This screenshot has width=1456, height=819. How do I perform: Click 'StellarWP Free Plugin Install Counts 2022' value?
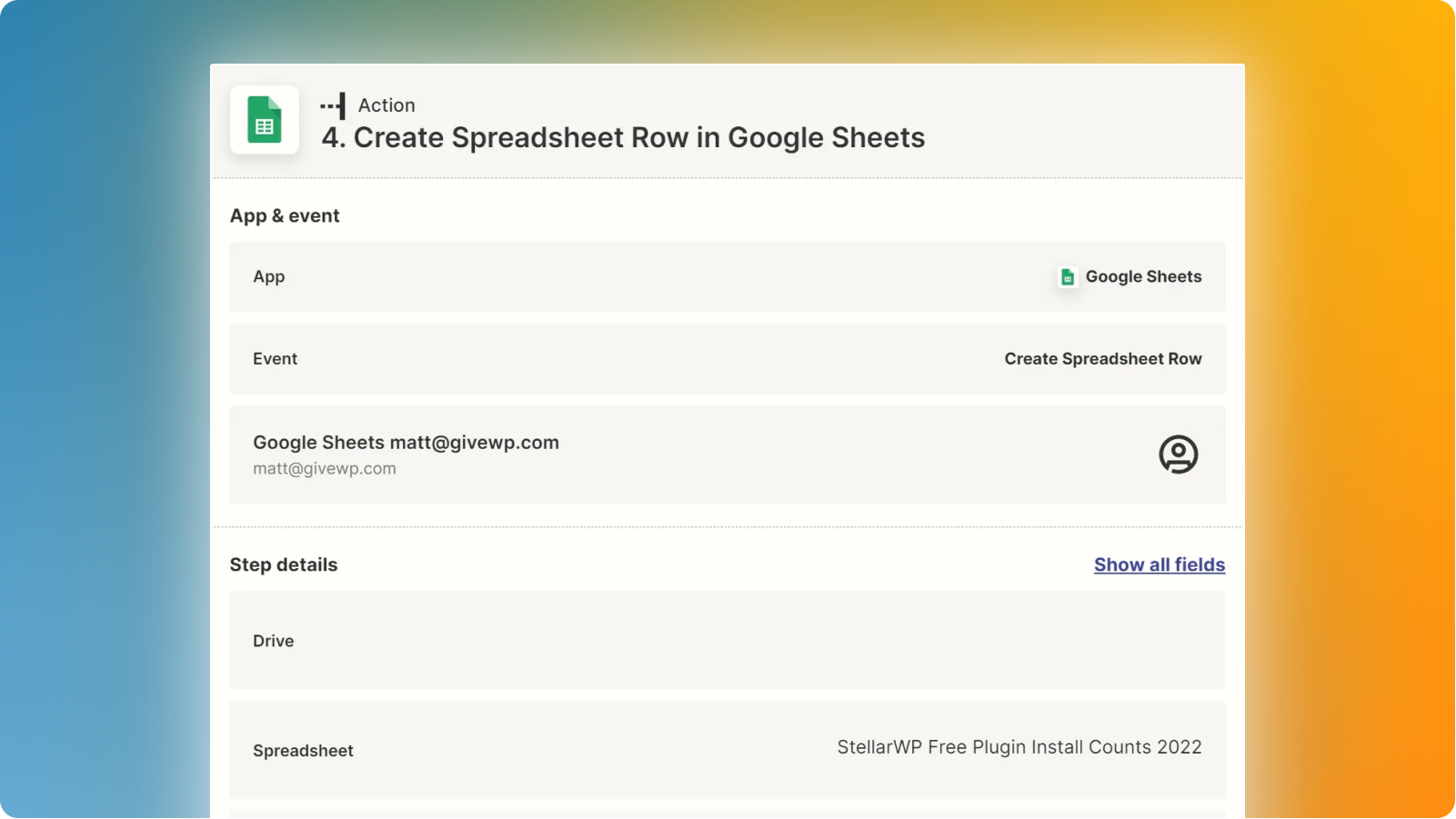pos(1019,747)
